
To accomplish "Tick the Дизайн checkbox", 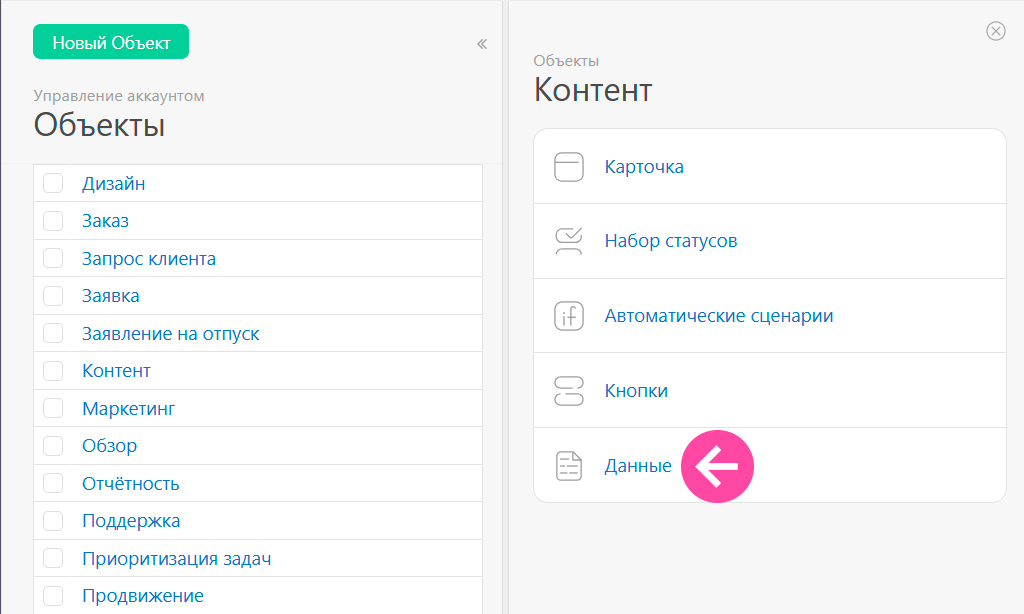I will 53,183.
